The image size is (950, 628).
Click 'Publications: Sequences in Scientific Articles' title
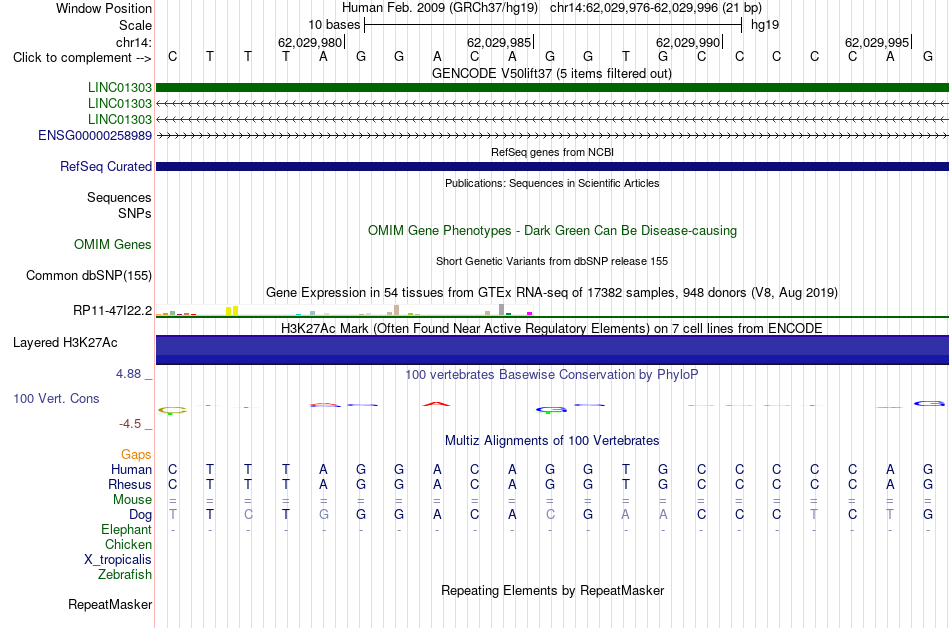(x=552, y=183)
